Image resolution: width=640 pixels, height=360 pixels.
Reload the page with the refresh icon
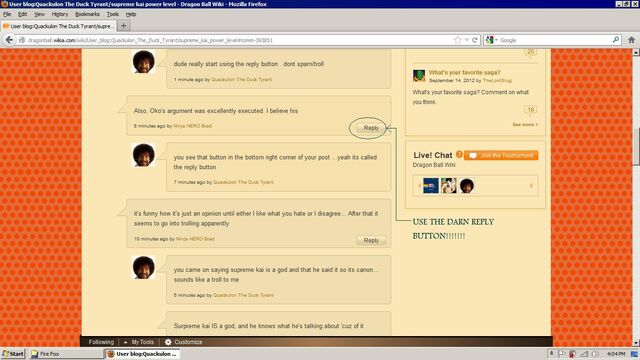pyautogui.click(x=475, y=40)
